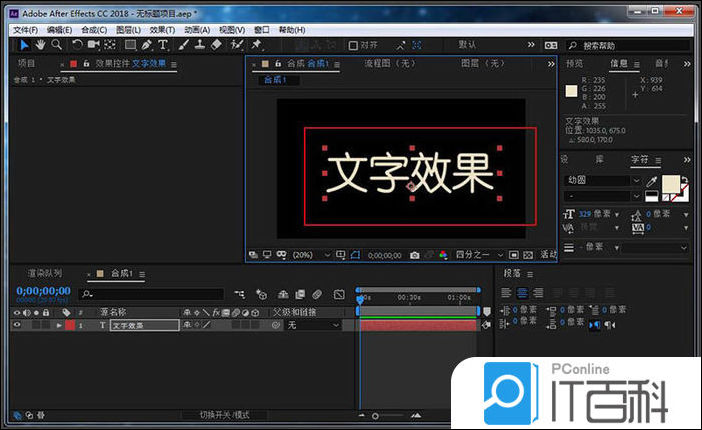Center-align text in Paragraph panel

tap(522, 293)
